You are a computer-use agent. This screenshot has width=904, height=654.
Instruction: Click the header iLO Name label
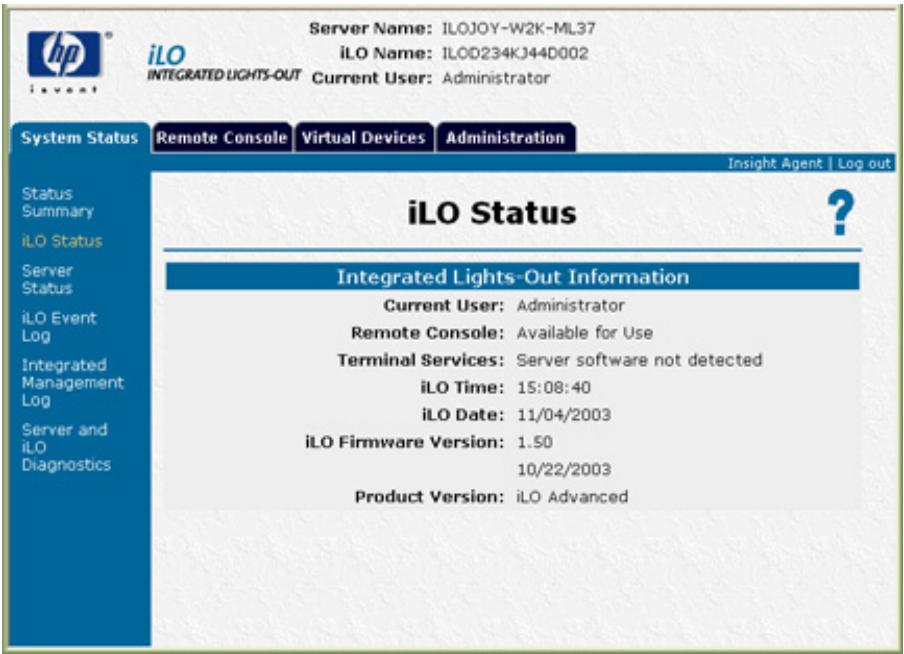pos(386,53)
